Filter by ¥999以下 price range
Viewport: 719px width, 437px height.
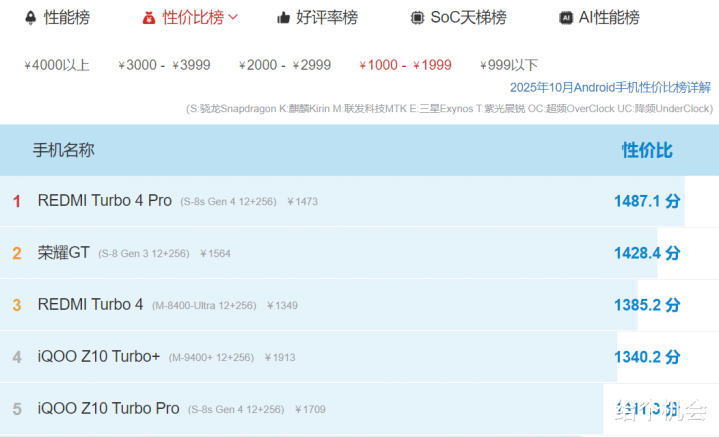(509, 65)
